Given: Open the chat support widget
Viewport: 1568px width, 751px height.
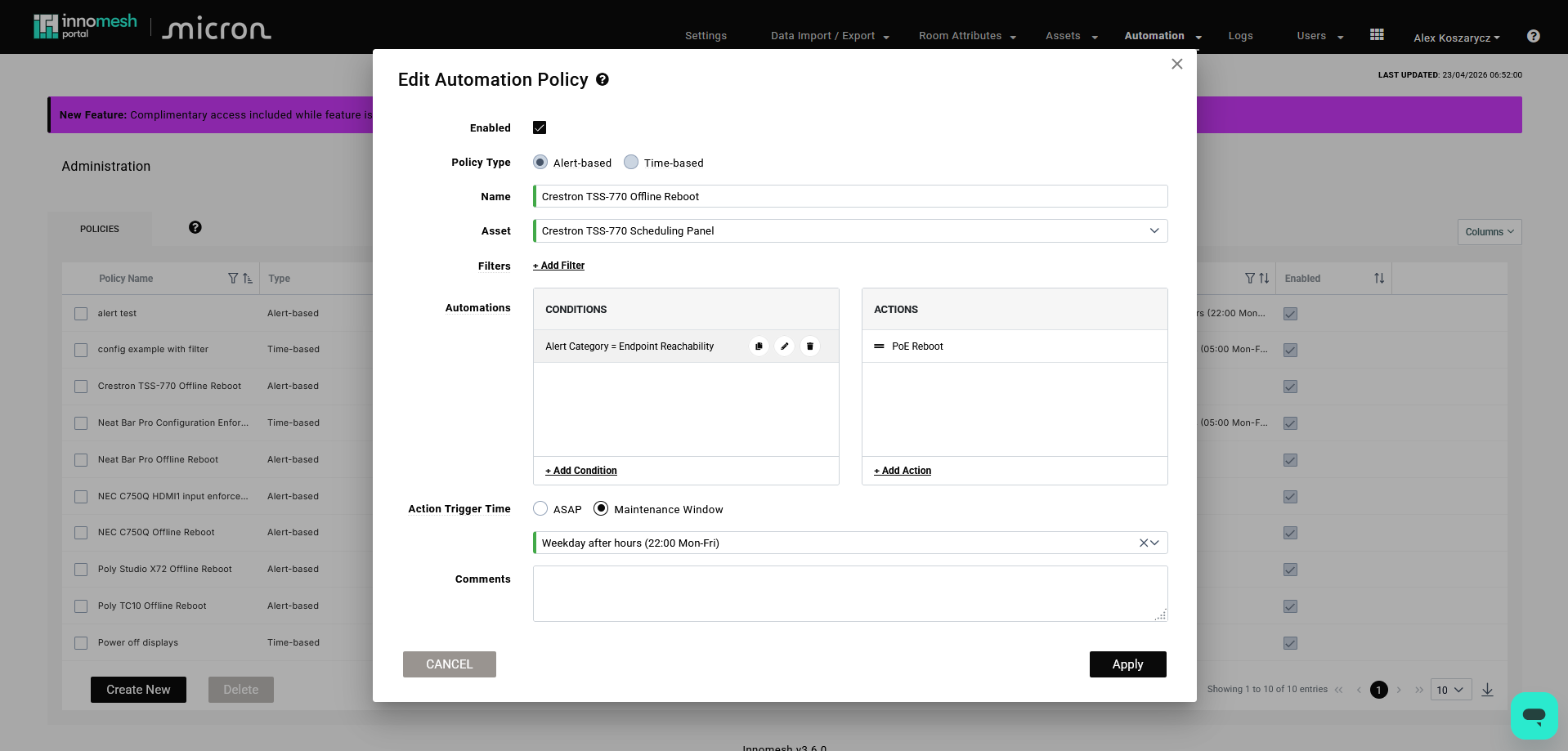Looking at the screenshot, I should 1534,716.
